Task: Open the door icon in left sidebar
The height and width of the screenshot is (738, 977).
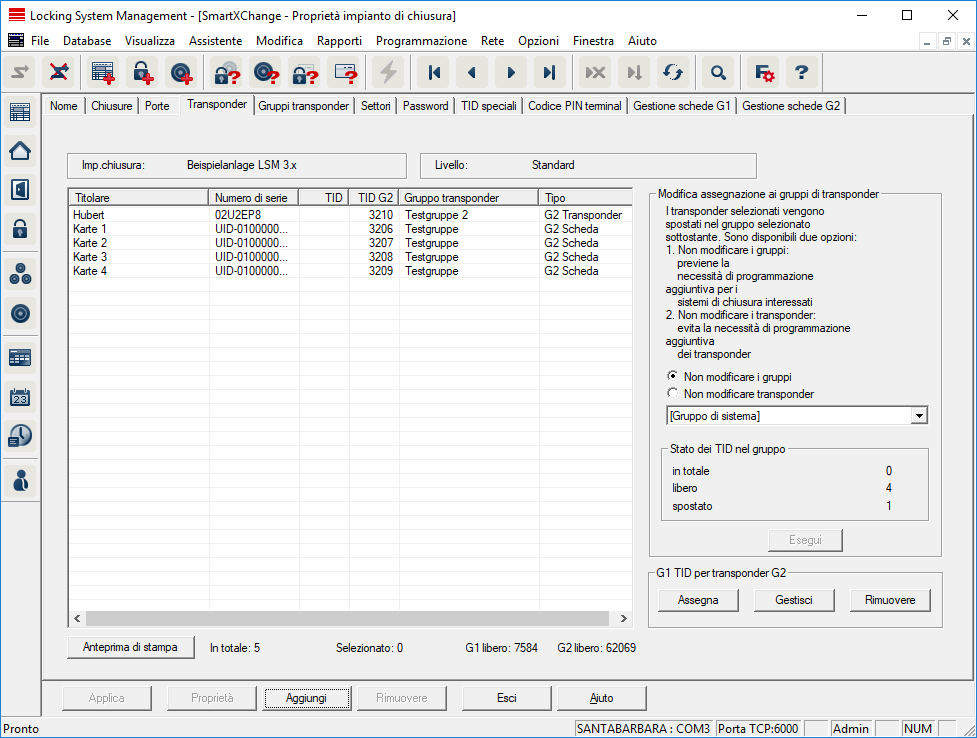Action: (20, 189)
